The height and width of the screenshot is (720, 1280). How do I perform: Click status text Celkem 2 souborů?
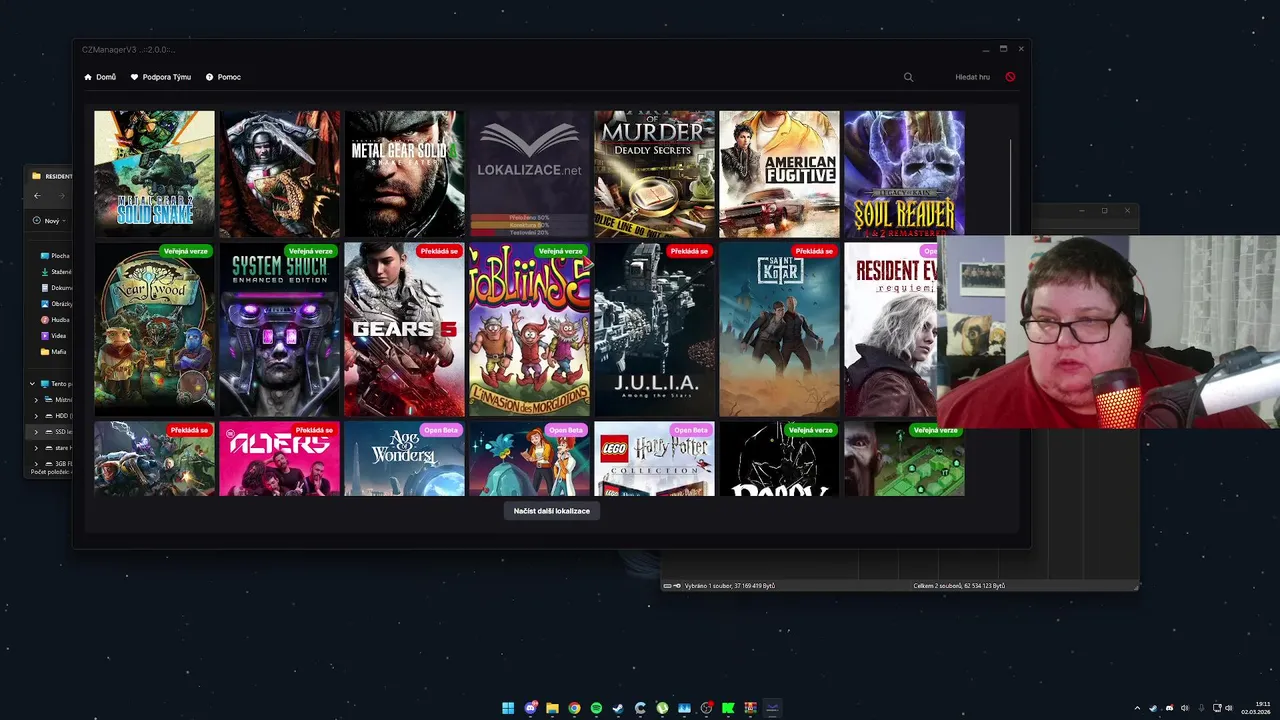click(x=959, y=586)
